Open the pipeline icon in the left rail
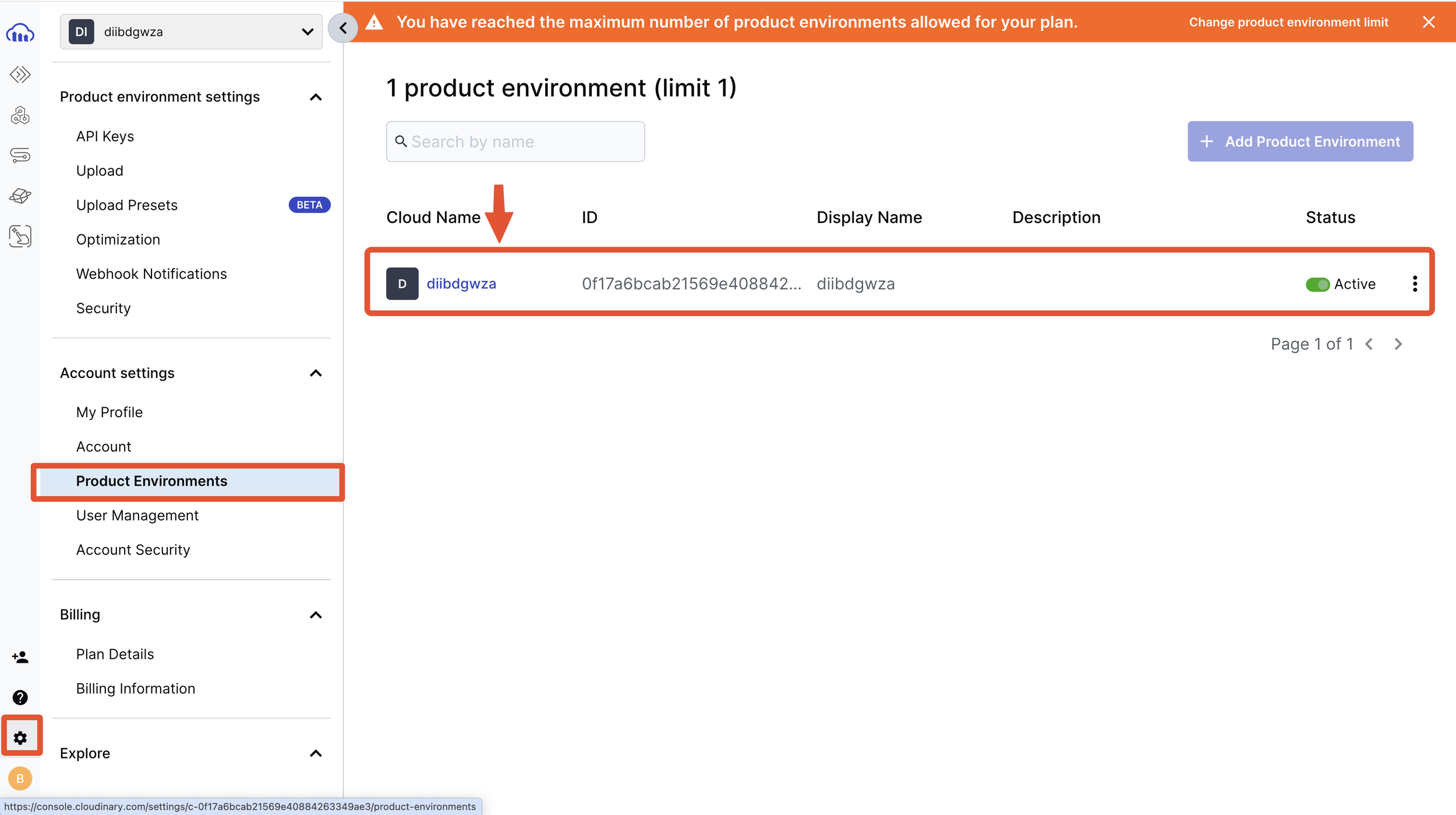This screenshot has width=1456, height=815. [20, 155]
